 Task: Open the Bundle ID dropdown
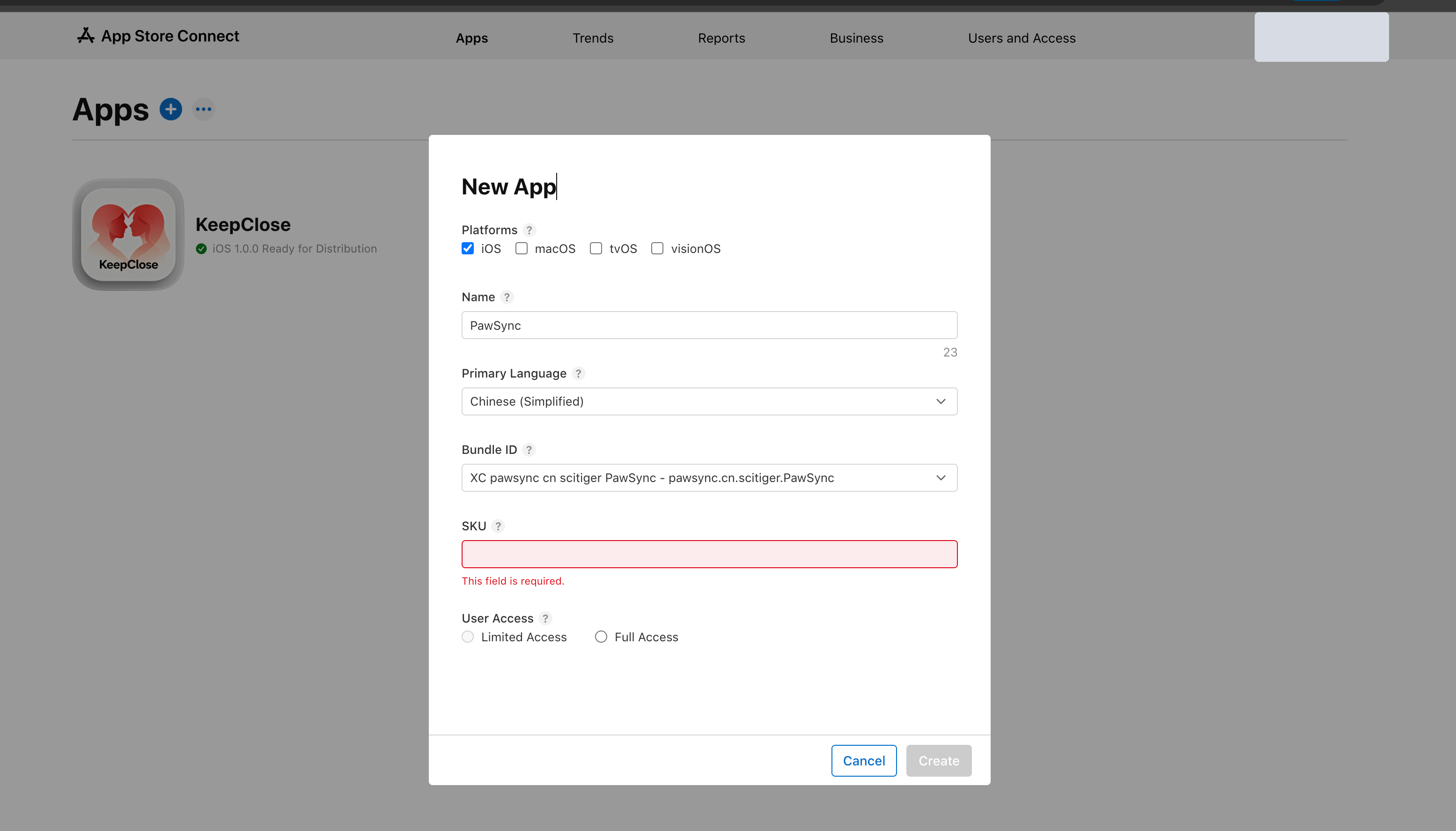point(709,478)
